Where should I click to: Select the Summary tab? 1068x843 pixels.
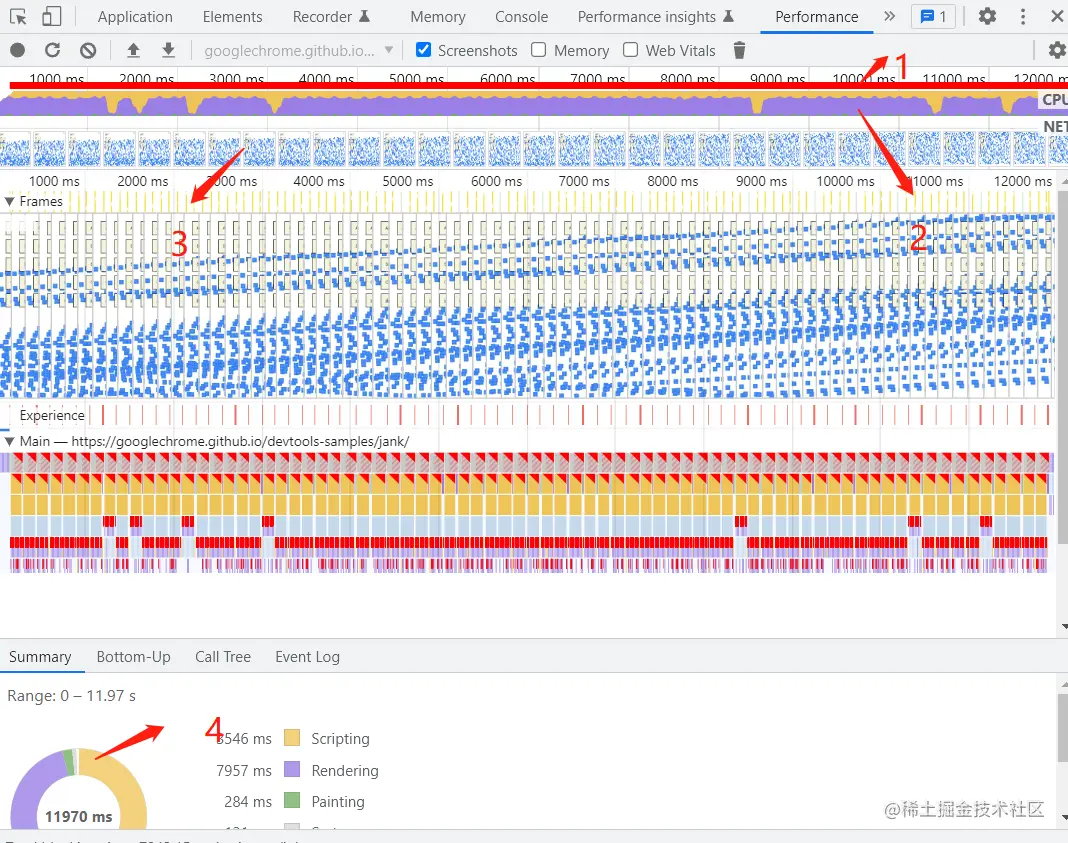click(x=40, y=656)
